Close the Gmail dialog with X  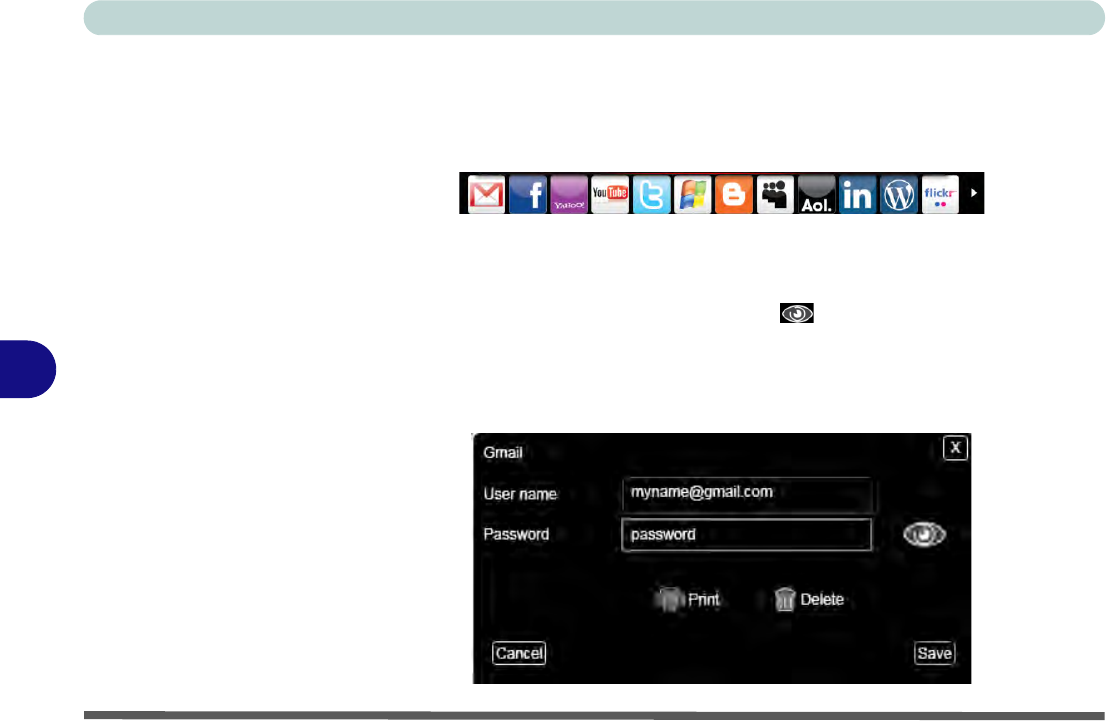pos(955,447)
